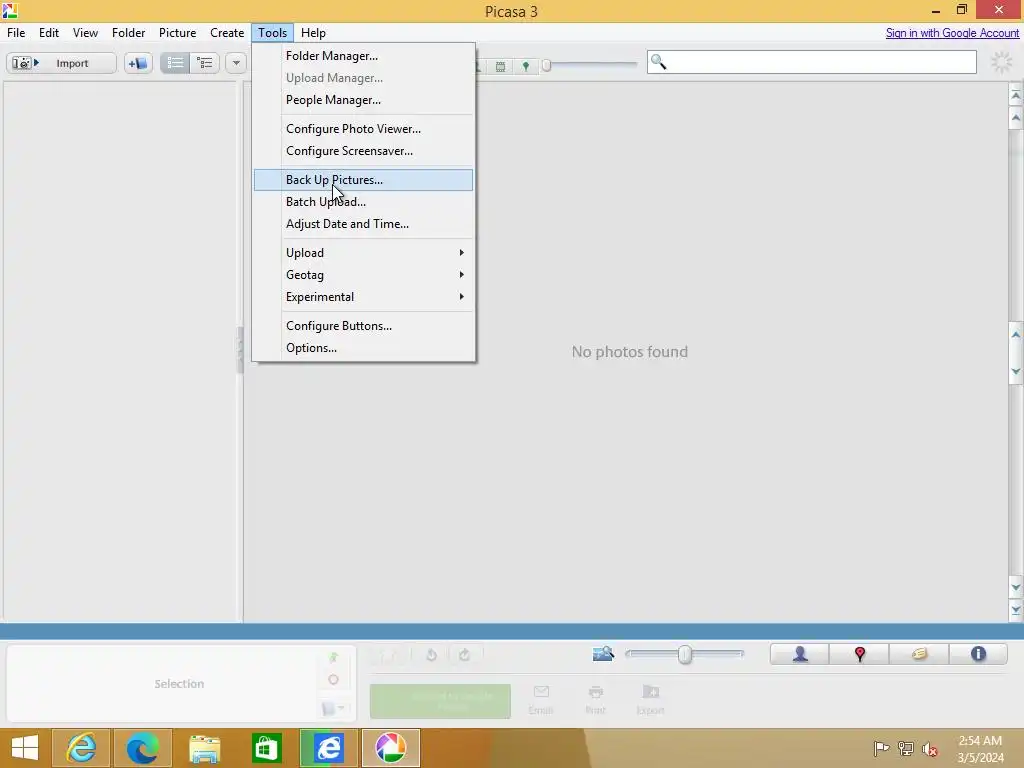
Task: Open the View menu
Action: pos(85,33)
